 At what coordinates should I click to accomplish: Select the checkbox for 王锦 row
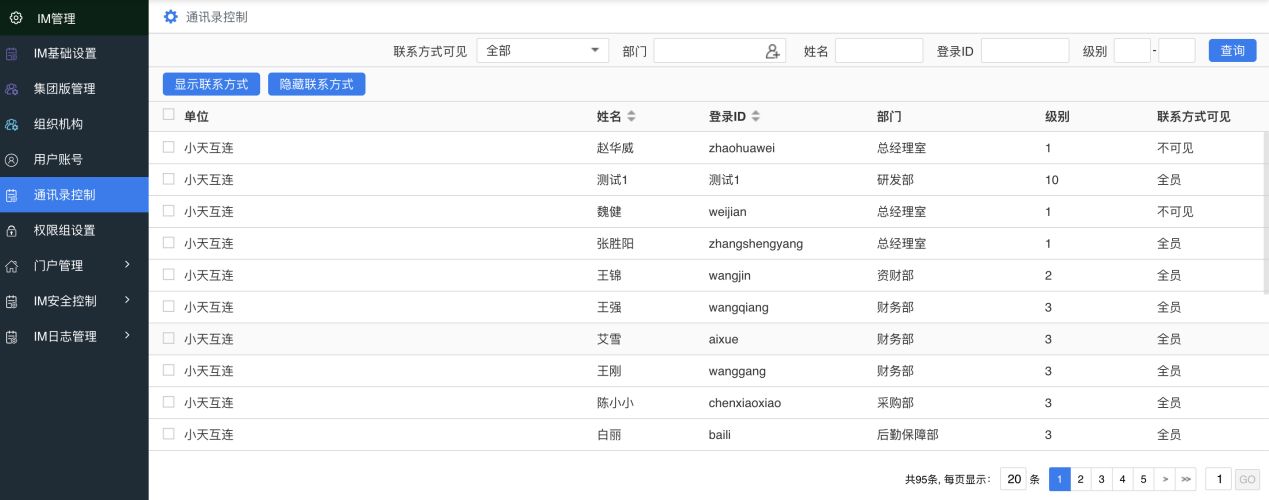168,275
